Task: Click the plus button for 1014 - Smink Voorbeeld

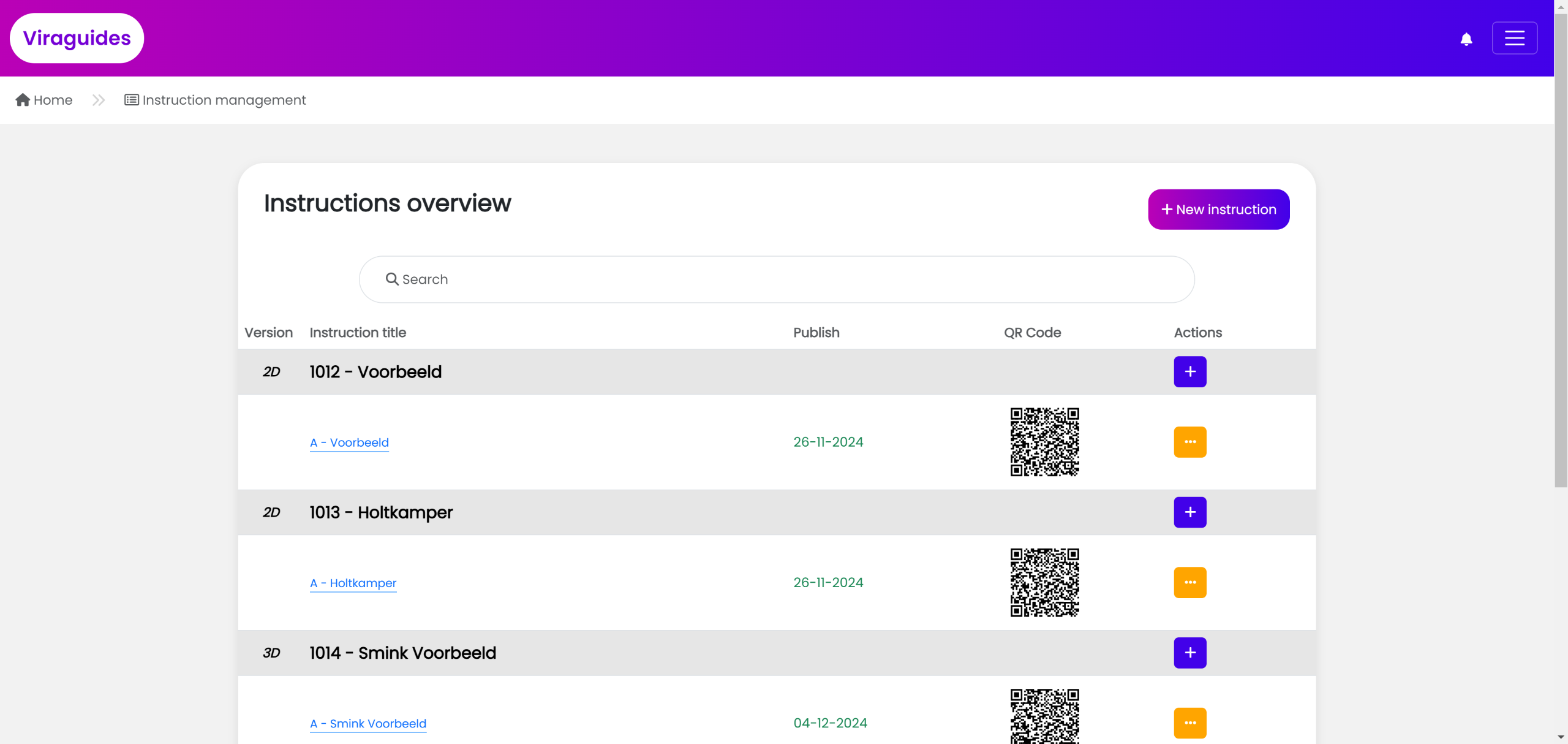Action: 1189,652
